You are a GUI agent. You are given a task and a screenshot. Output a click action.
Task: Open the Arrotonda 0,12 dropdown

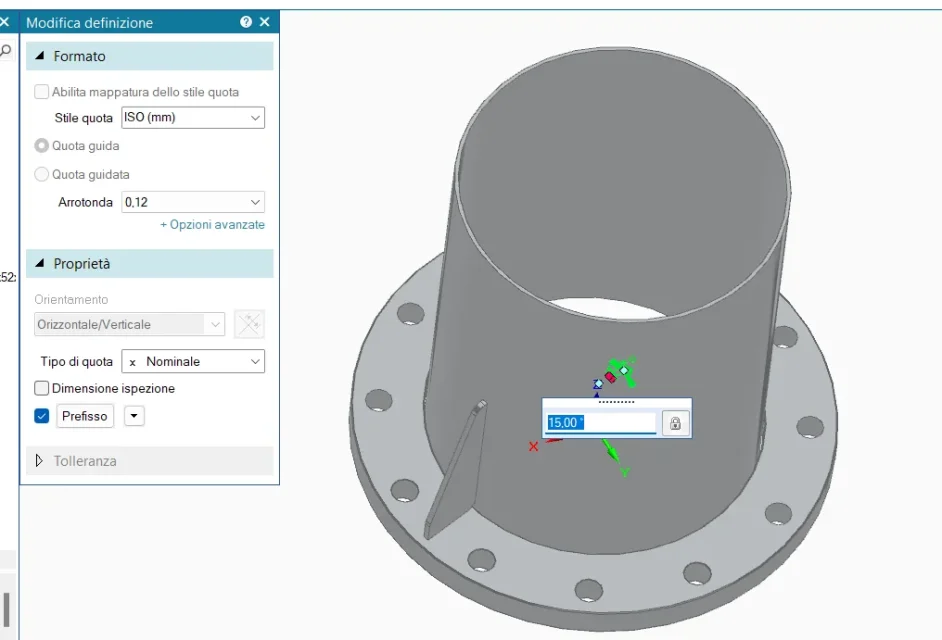pos(193,202)
